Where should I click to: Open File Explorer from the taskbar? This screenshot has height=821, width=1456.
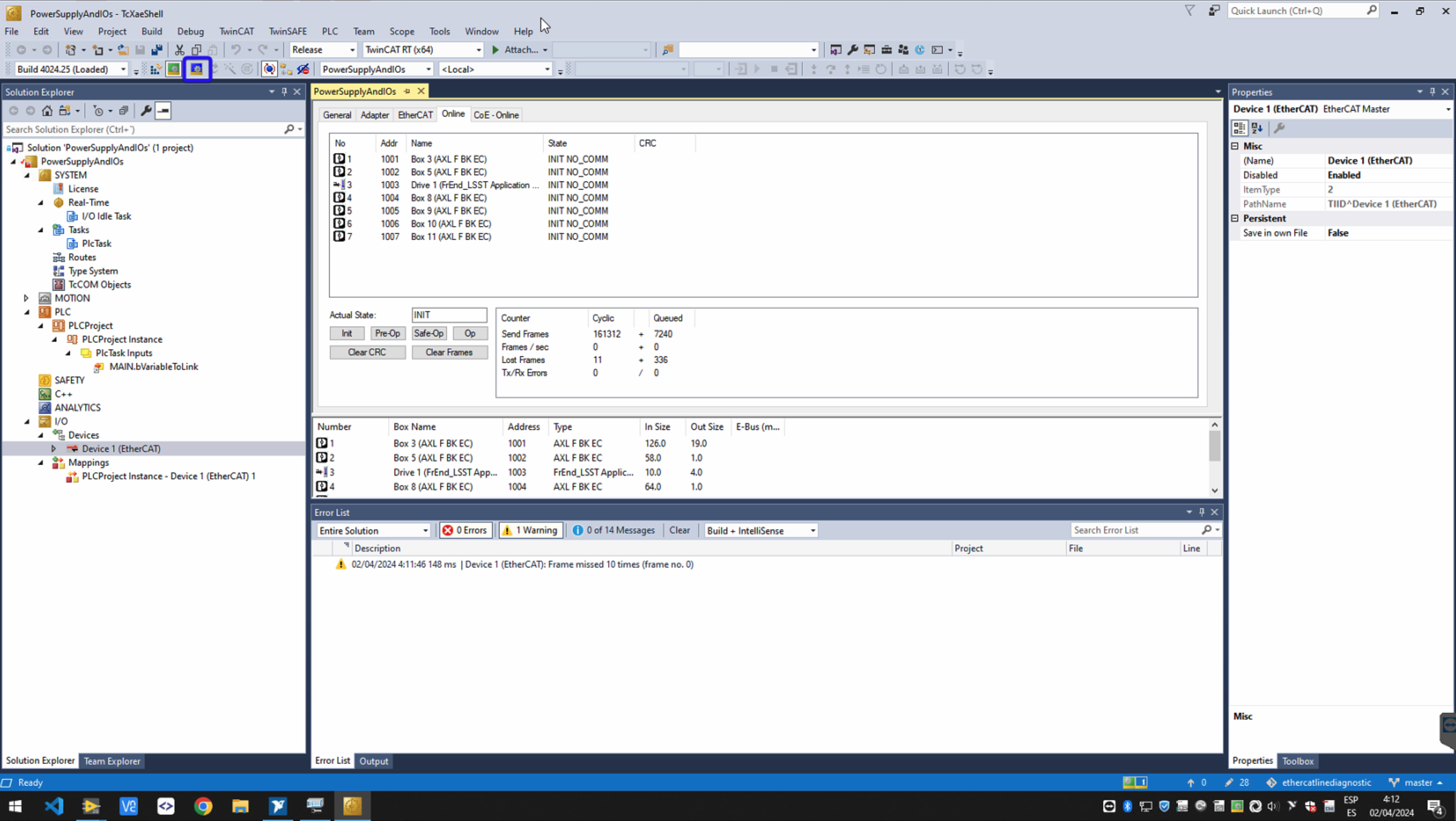pos(240,806)
